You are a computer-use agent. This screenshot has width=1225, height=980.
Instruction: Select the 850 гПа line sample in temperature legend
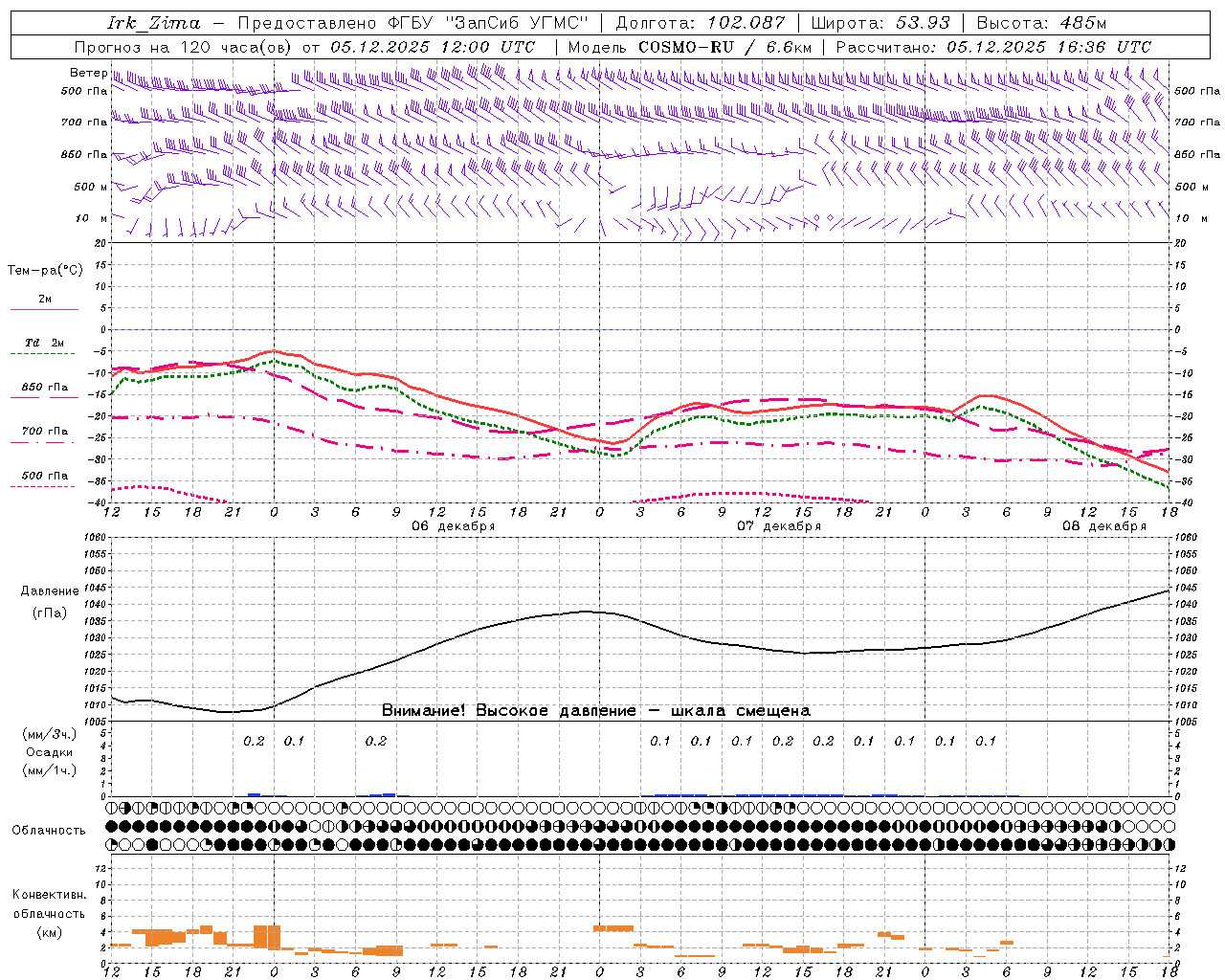pyautogui.click(x=44, y=397)
